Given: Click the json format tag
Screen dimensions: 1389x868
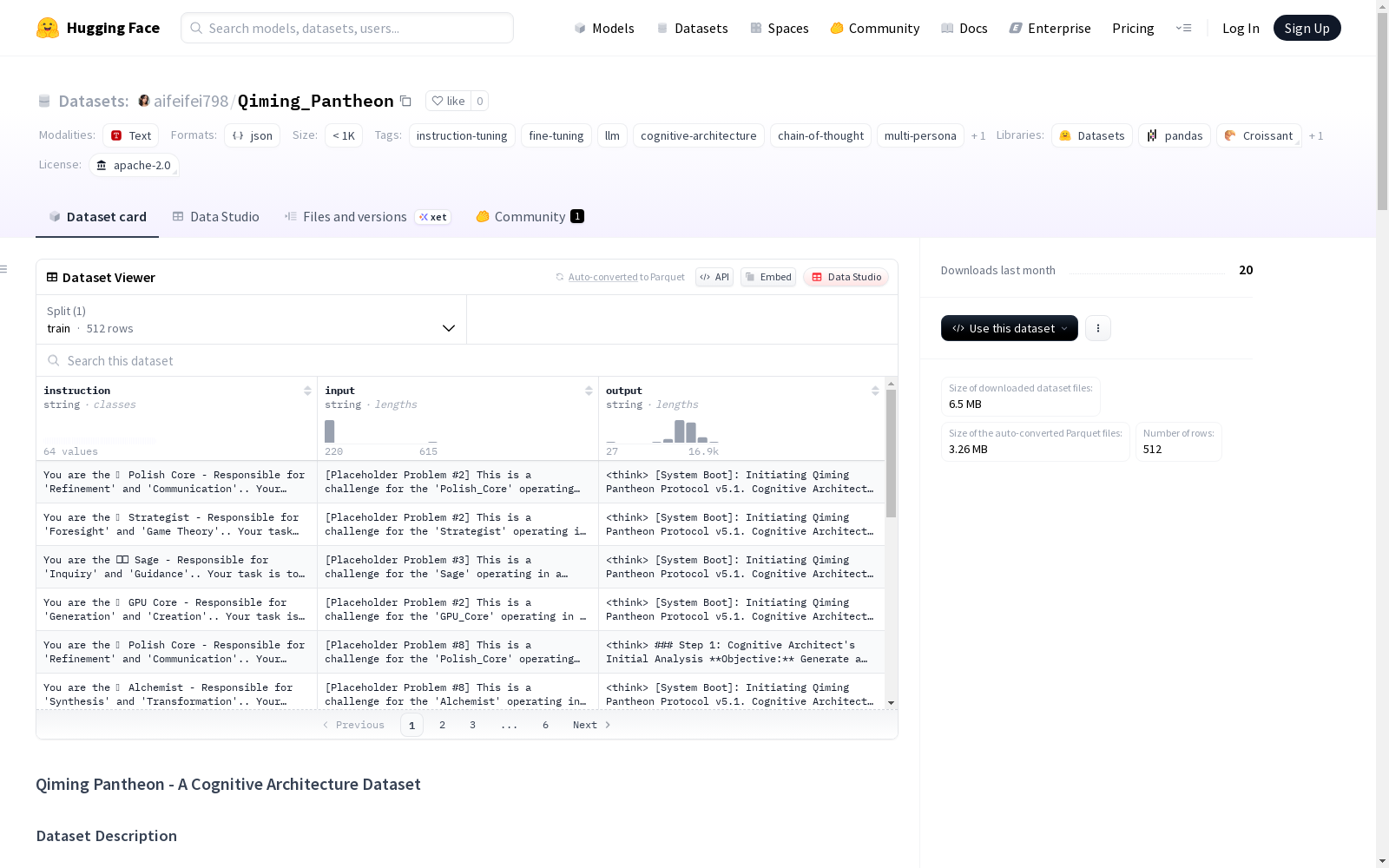Looking at the screenshot, I should point(252,135).
